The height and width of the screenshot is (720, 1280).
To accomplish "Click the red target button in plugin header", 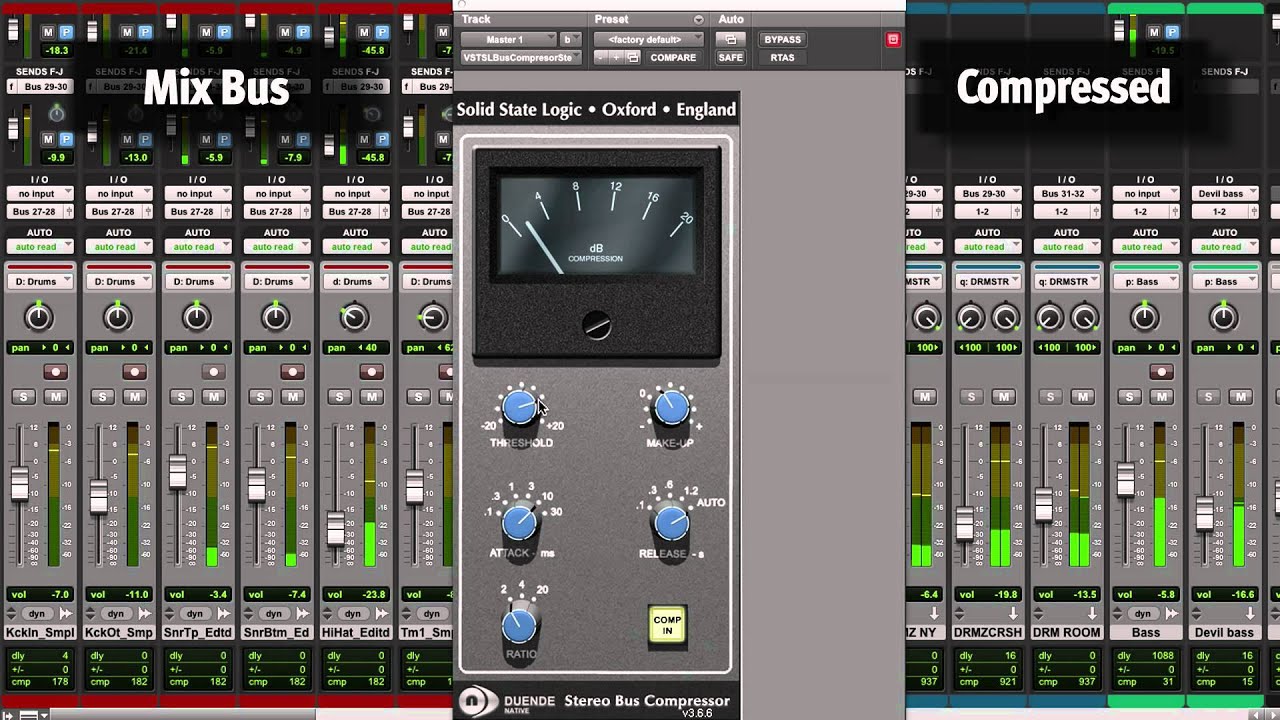I will 893,40.
